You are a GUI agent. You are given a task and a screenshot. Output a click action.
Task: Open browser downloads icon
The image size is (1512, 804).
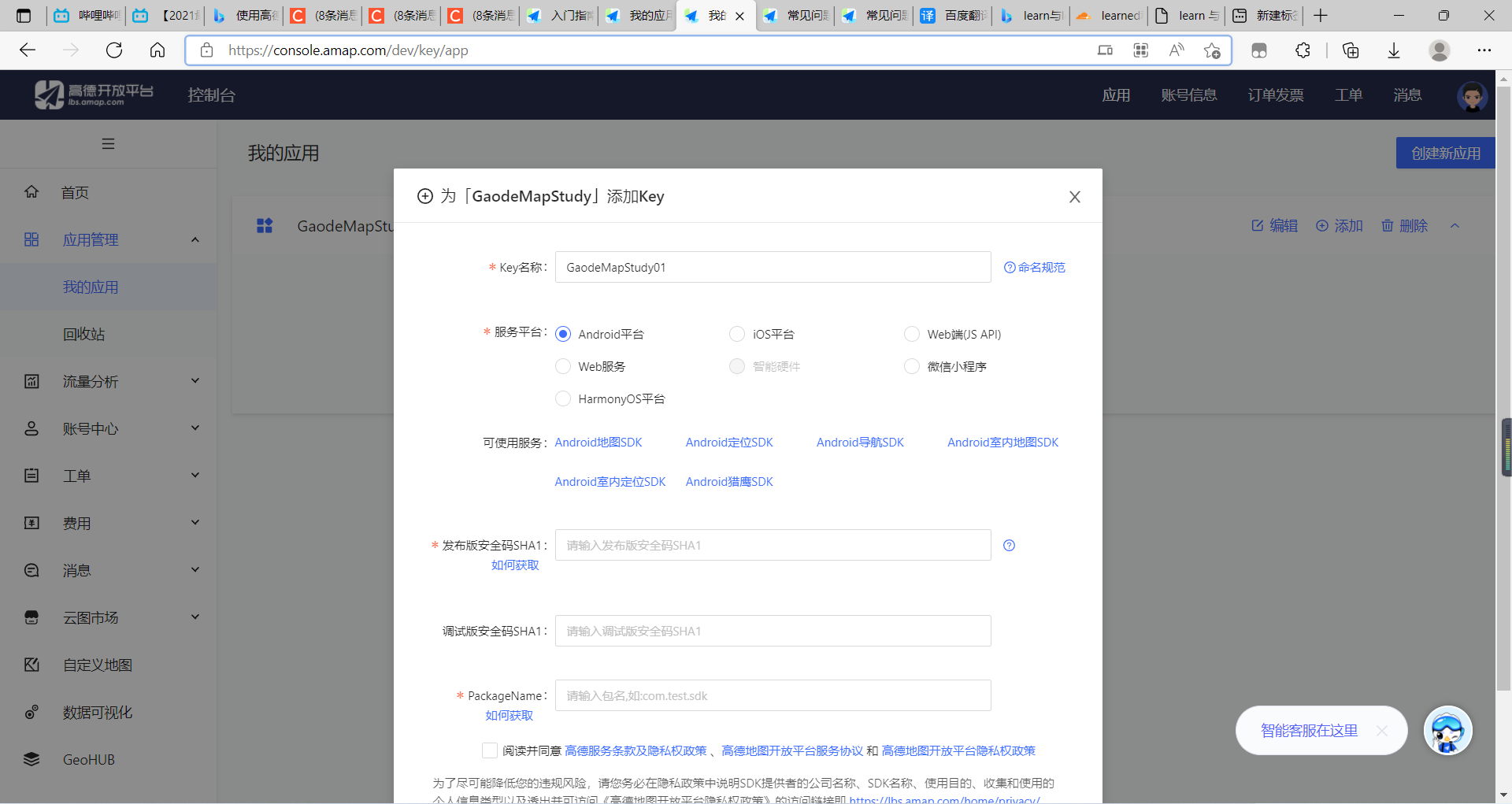(x=1393, y=50)
